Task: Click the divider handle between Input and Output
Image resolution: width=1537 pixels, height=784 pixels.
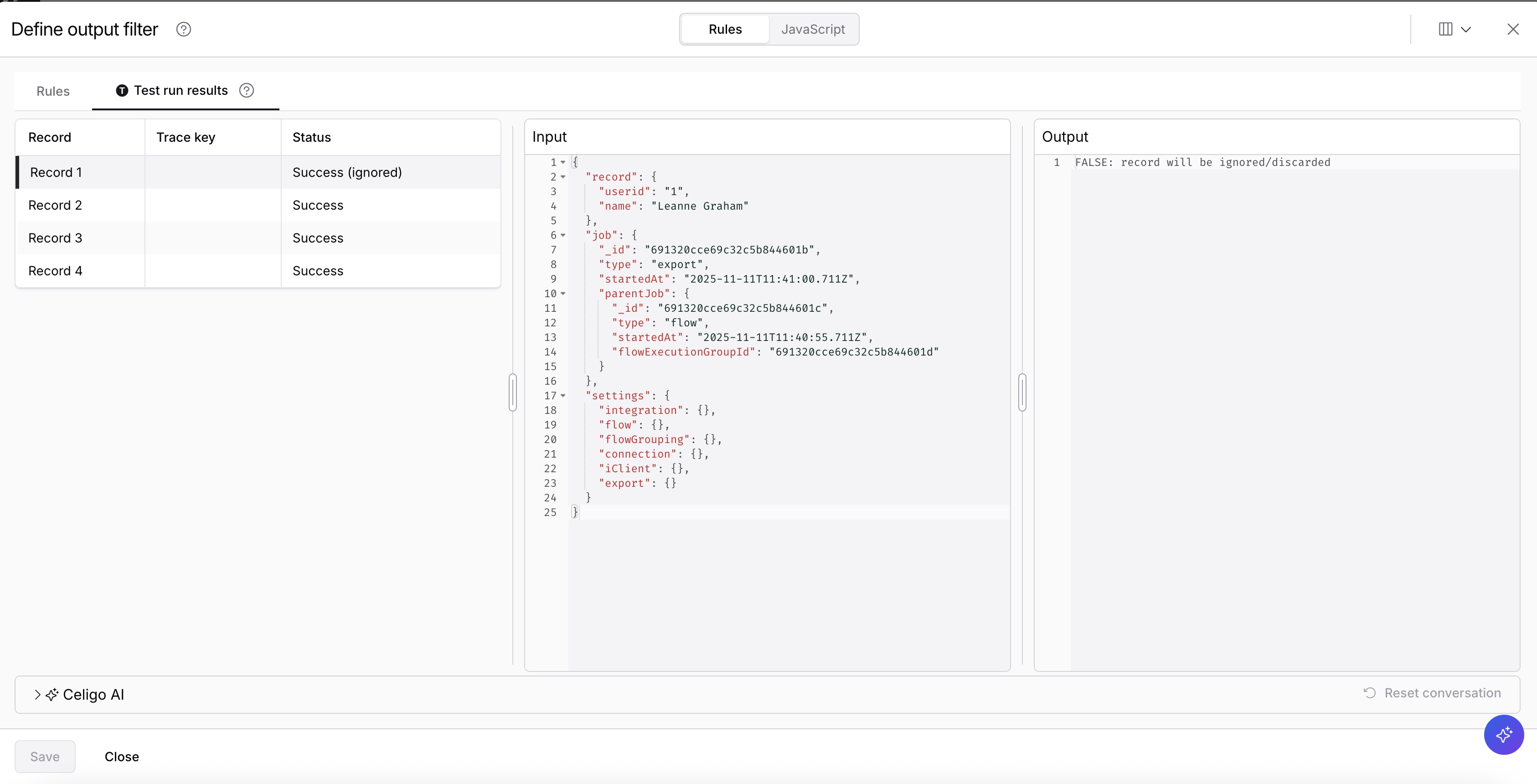Action: (1022, 392)
